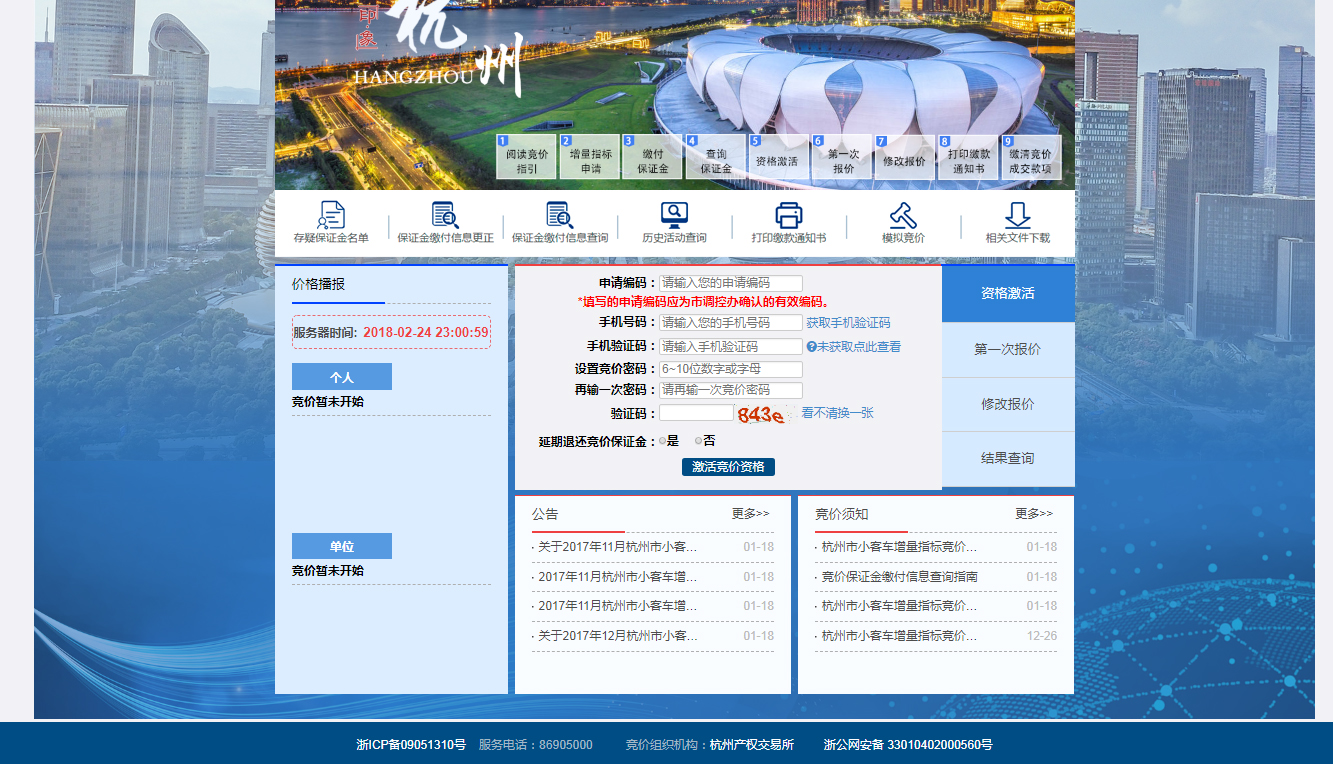Viewport: 1333px width, 764px height.
Task: Open 保证金缴付信息更正 icon
Action: coord(445,215)
